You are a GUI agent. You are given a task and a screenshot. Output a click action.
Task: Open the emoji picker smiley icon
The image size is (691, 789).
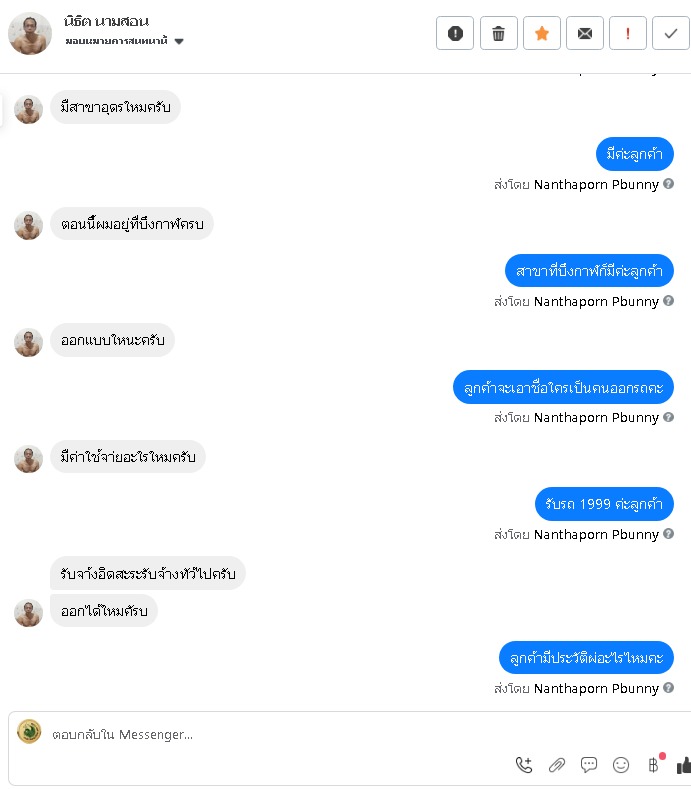(621, 765)
